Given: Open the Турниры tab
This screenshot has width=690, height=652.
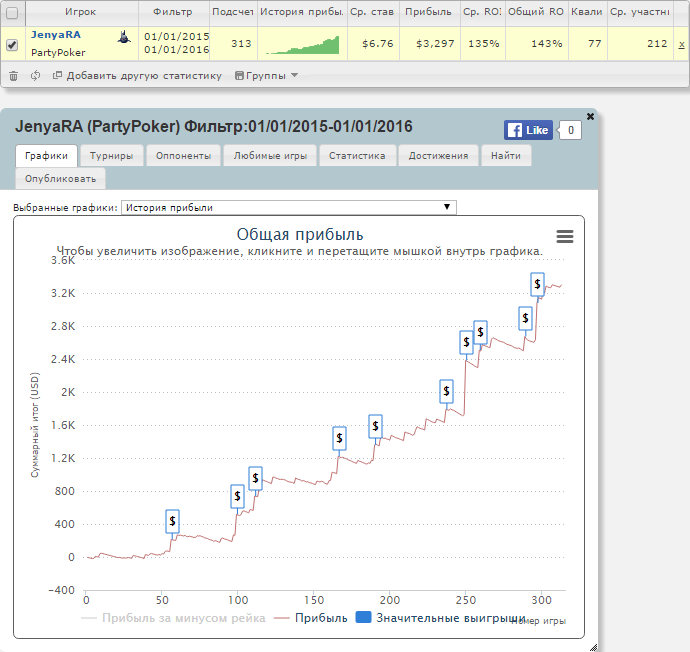Looking at the screenshot, I should tap(112, 156).
